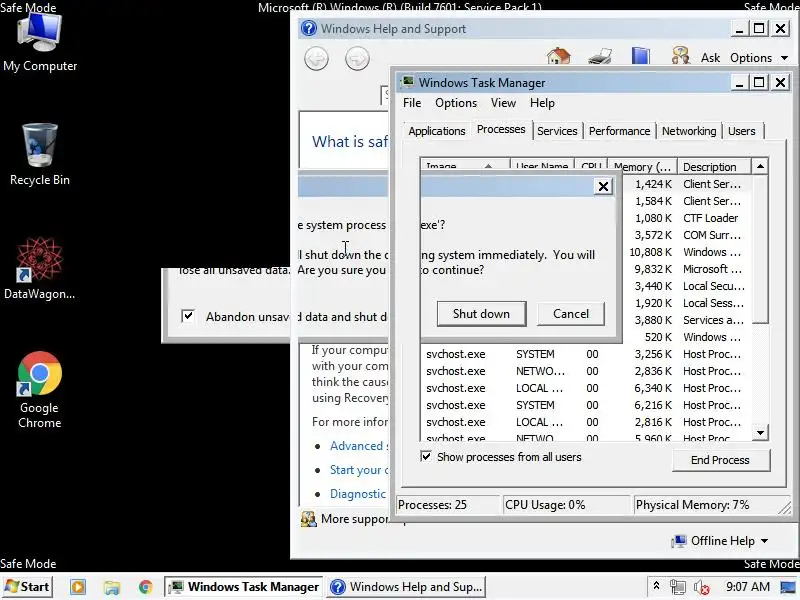
Task: Click the 10,808 K memory value
Action: click(650, 252)
